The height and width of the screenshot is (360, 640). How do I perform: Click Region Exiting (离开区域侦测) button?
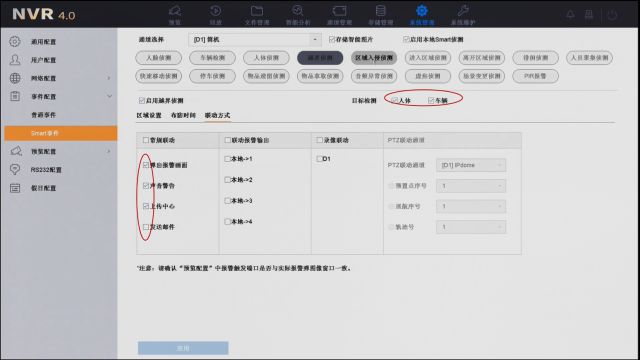(x=482, y=58)
